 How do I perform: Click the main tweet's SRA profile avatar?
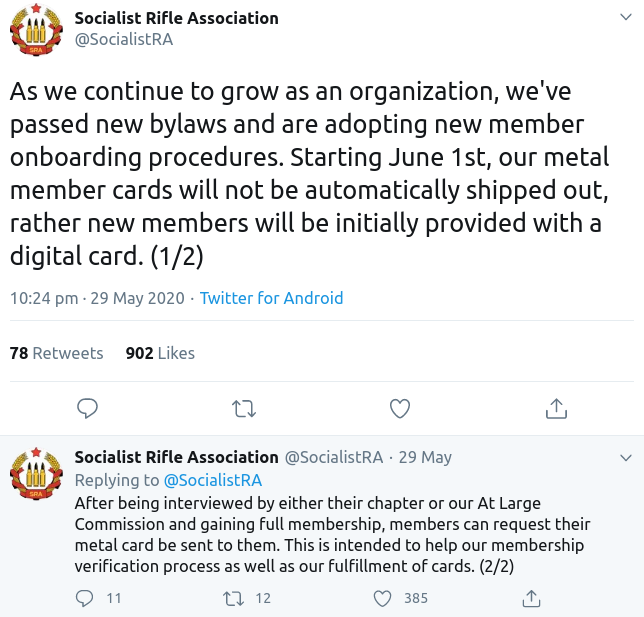(x=36, y=30)
